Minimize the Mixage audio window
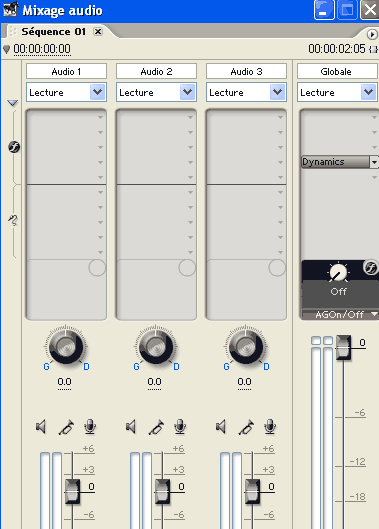Viewport: 379px width, 529px height. tap(324, 10)
